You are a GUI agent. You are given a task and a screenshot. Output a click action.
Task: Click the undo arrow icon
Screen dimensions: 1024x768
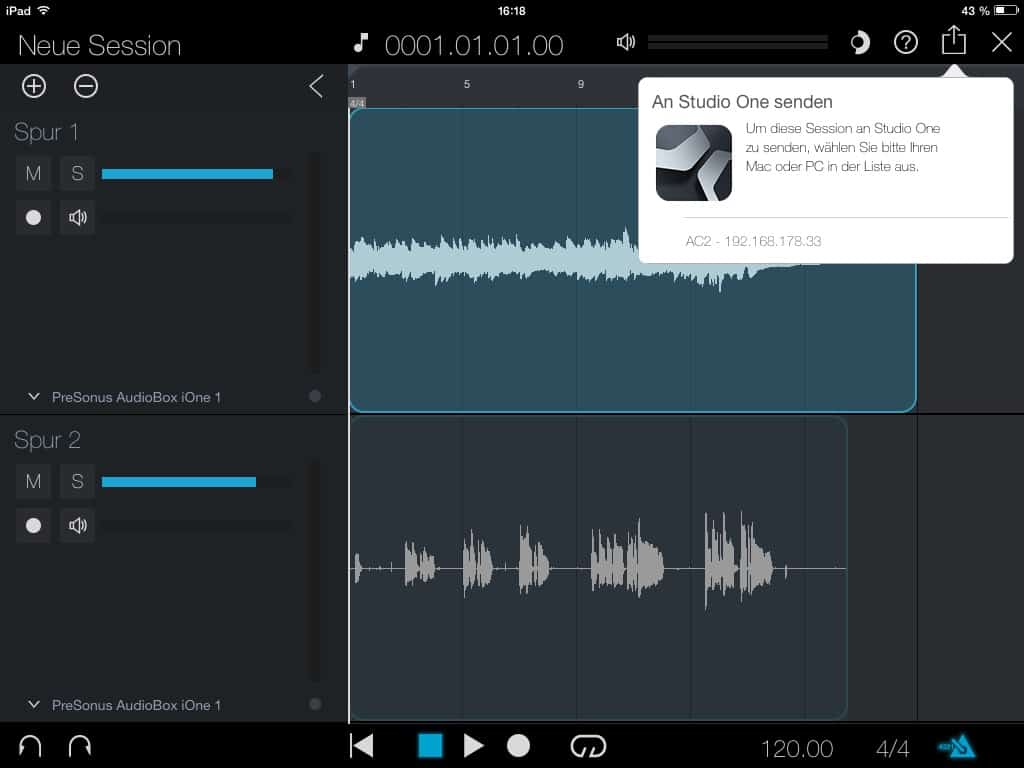30,746
